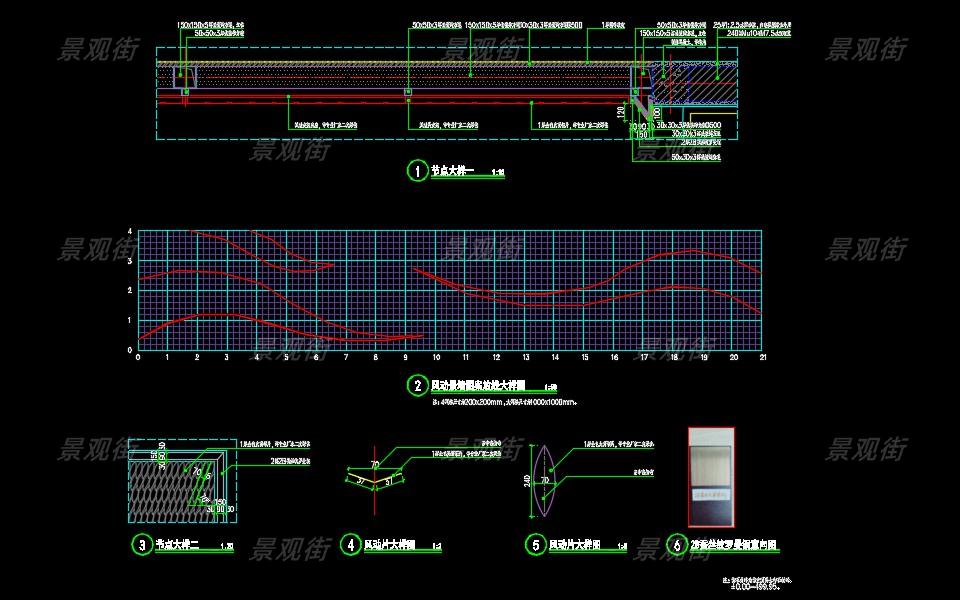
Task: Open the red-framed reference photo thumbnail
Action: click(x=711, y=477)
